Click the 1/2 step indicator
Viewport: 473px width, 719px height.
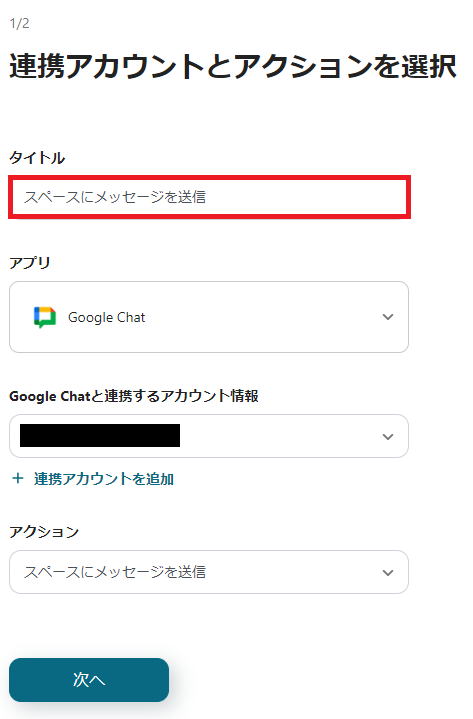(x=20, y=23)
